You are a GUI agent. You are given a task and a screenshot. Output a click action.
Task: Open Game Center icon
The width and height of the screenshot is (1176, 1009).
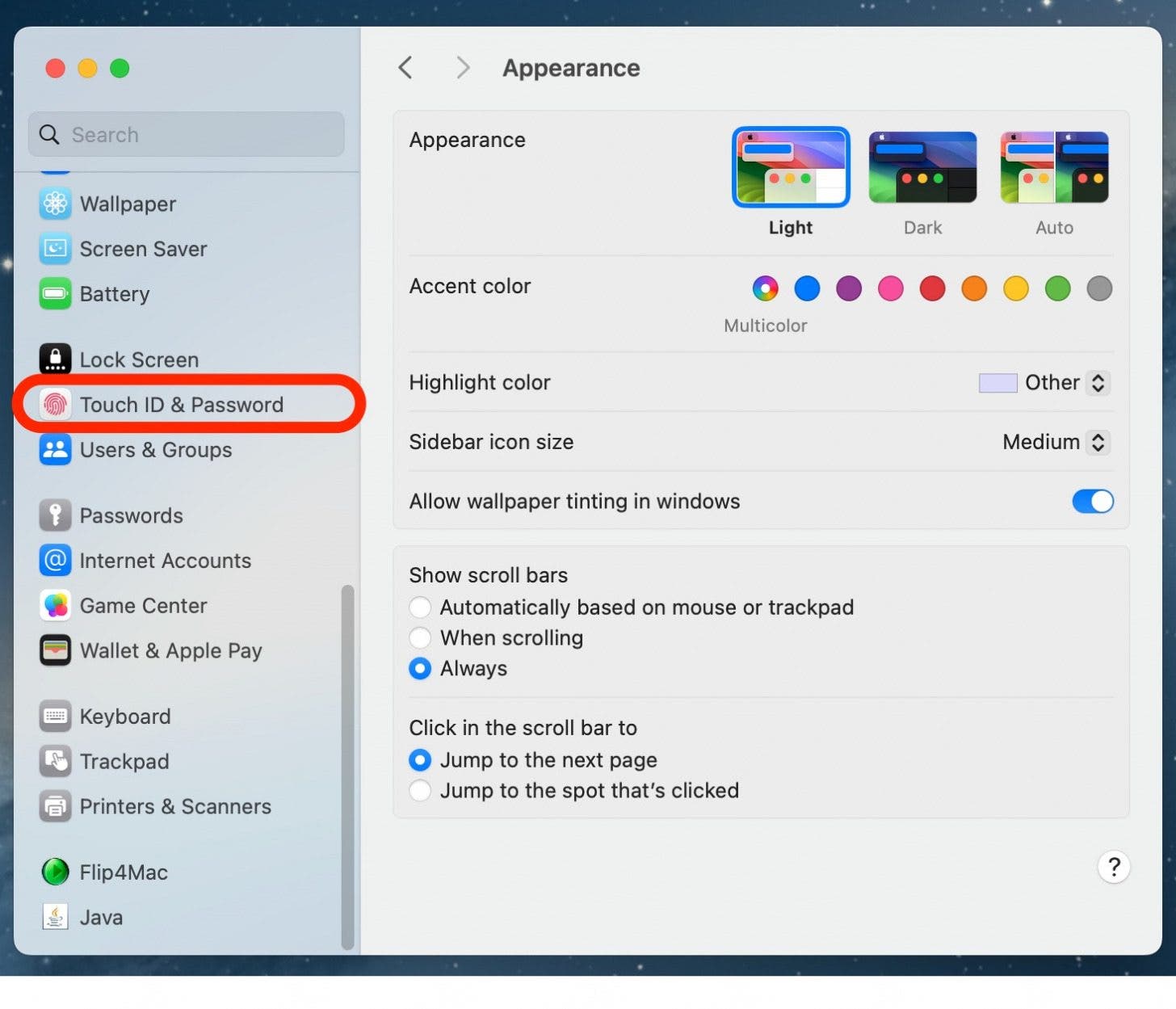click(55, 606)
